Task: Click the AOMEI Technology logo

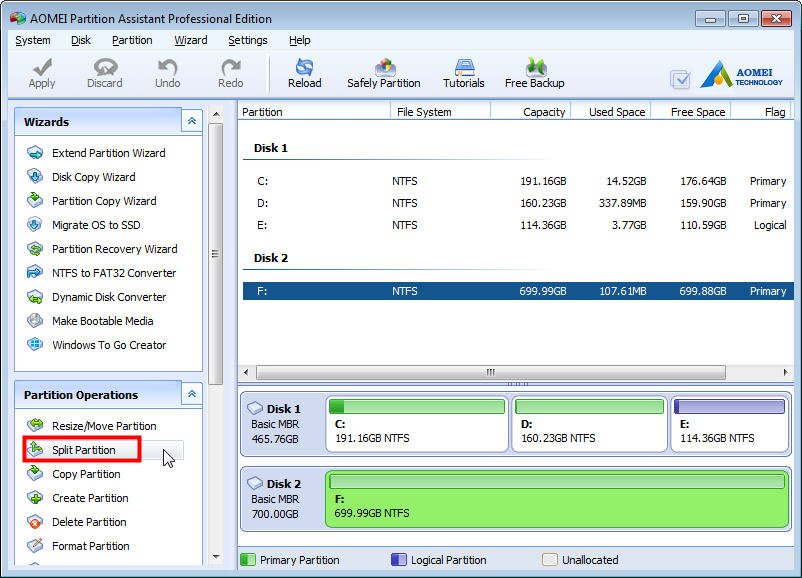Action: [742, 75]
